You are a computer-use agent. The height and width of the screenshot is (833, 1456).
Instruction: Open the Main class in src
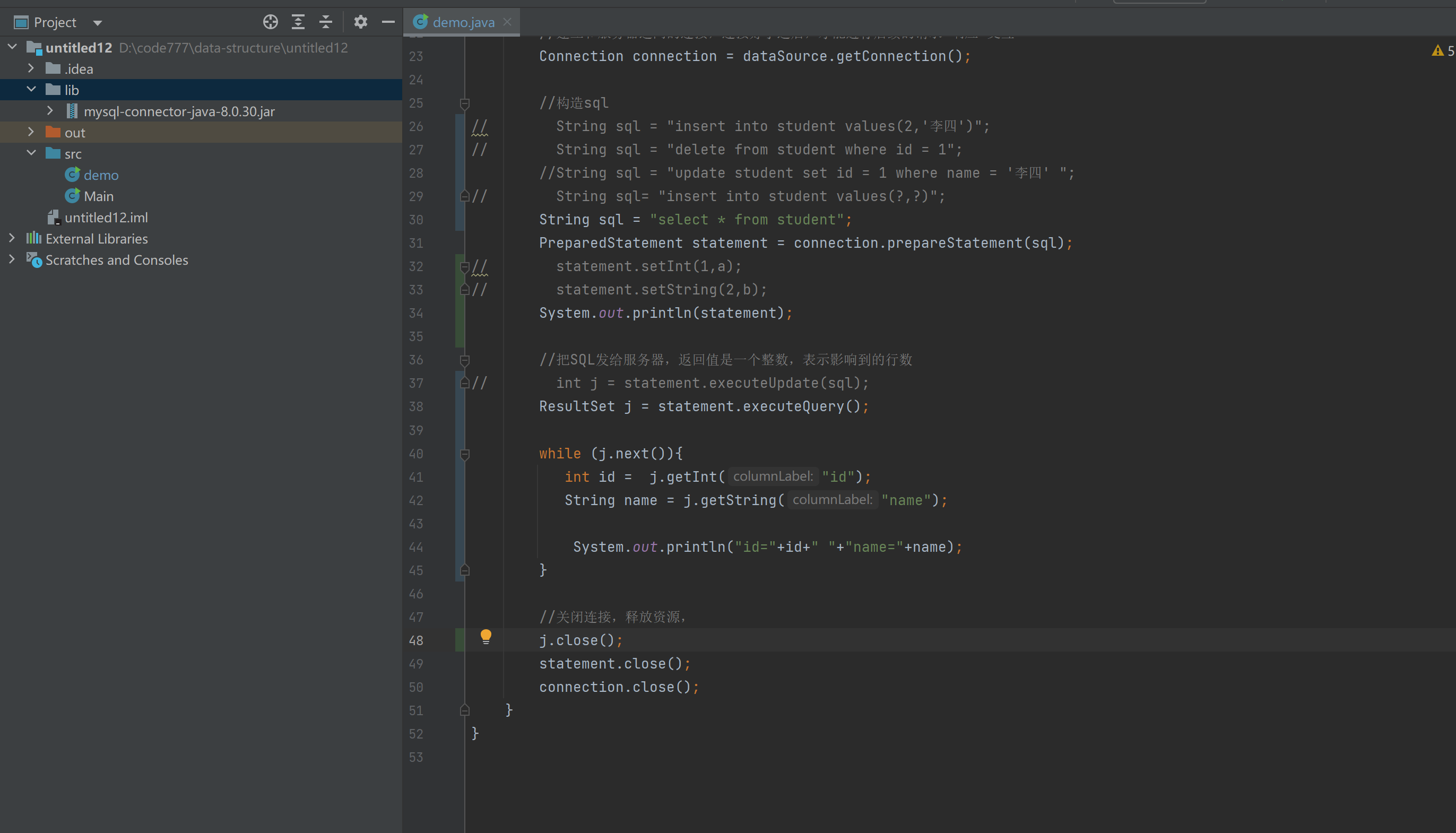98,196
